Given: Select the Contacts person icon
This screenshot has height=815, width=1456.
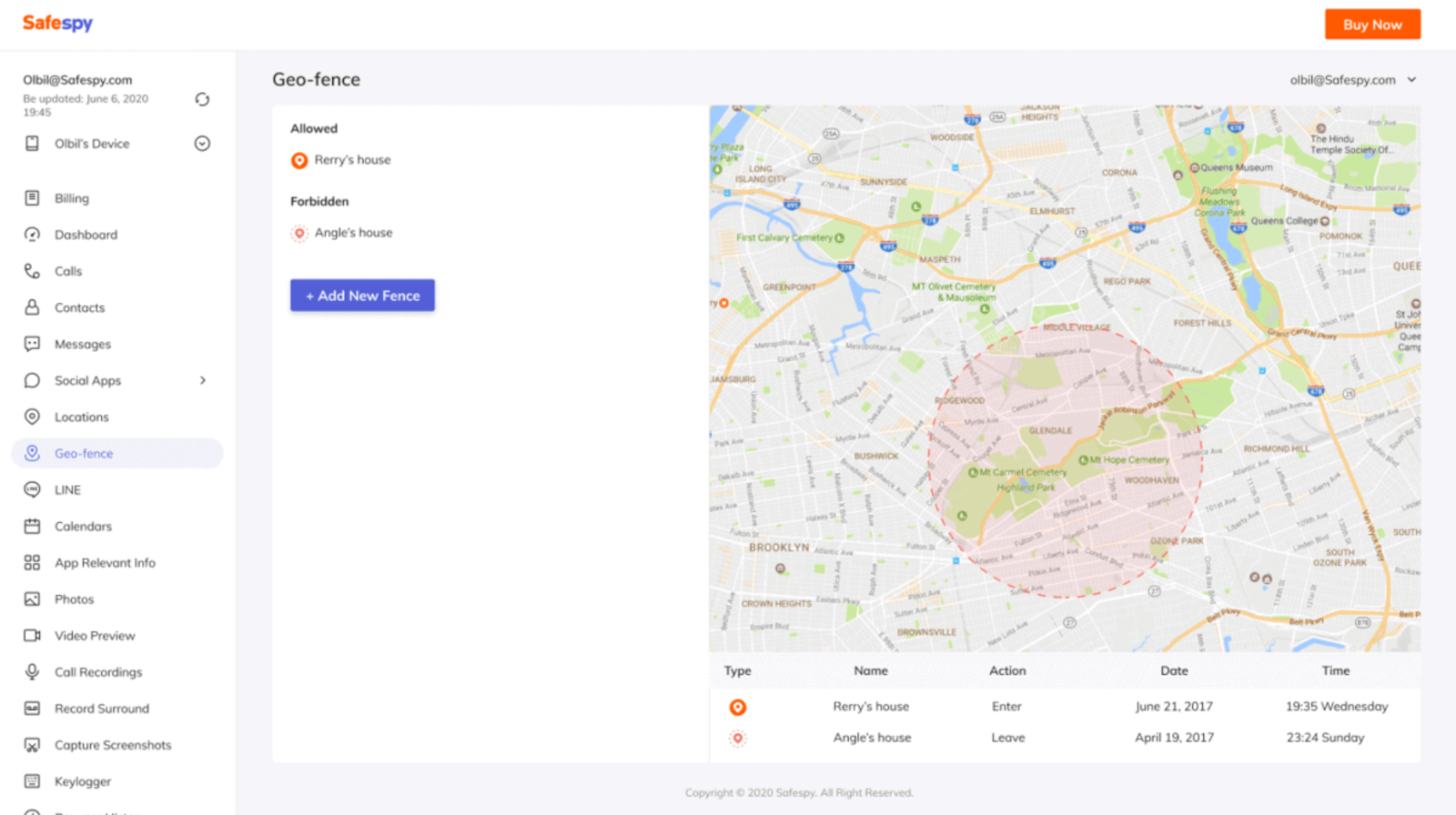Looking at the screenshot, I should (32, 307).
